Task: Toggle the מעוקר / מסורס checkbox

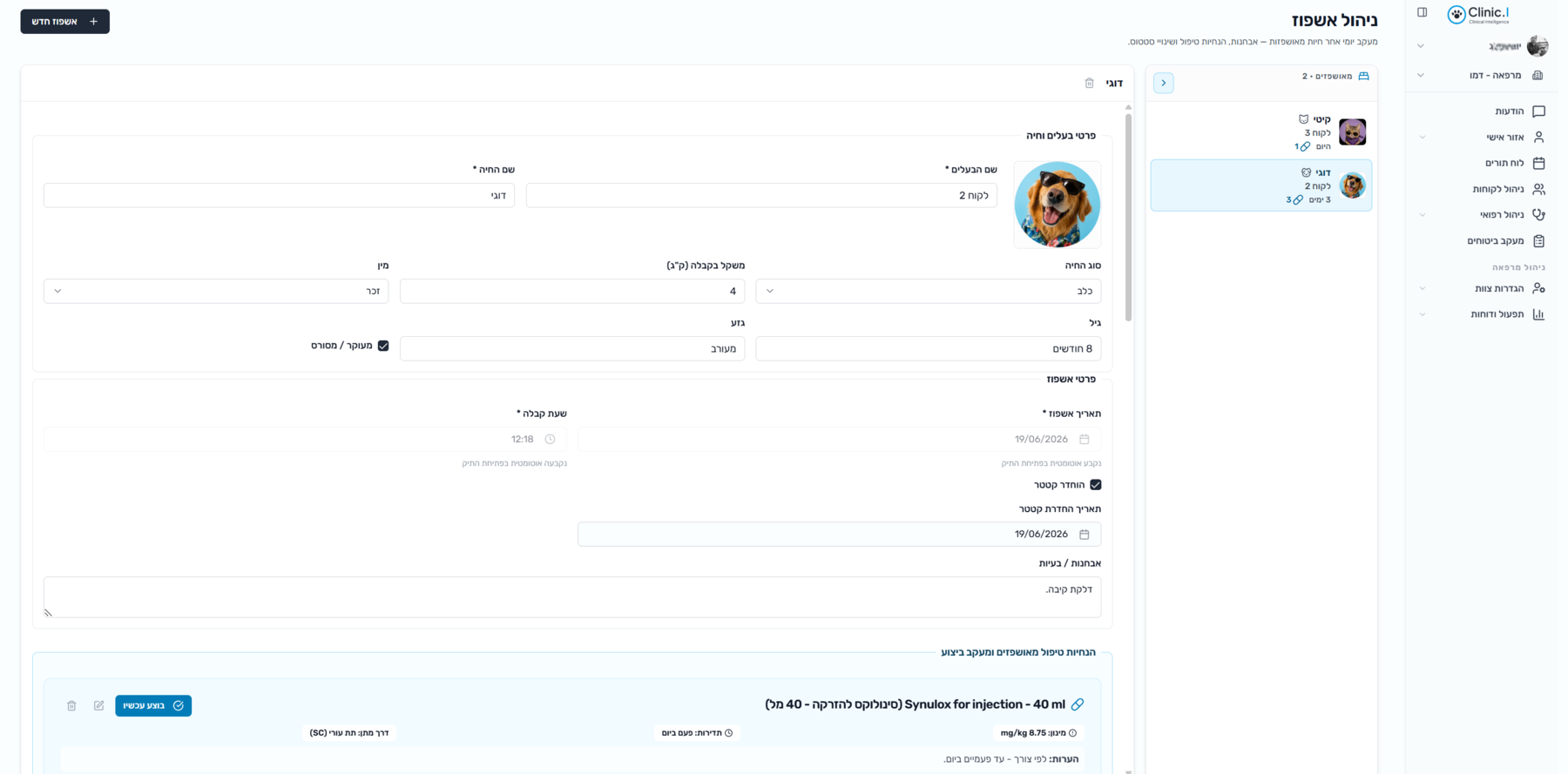Action: [383, 346]
